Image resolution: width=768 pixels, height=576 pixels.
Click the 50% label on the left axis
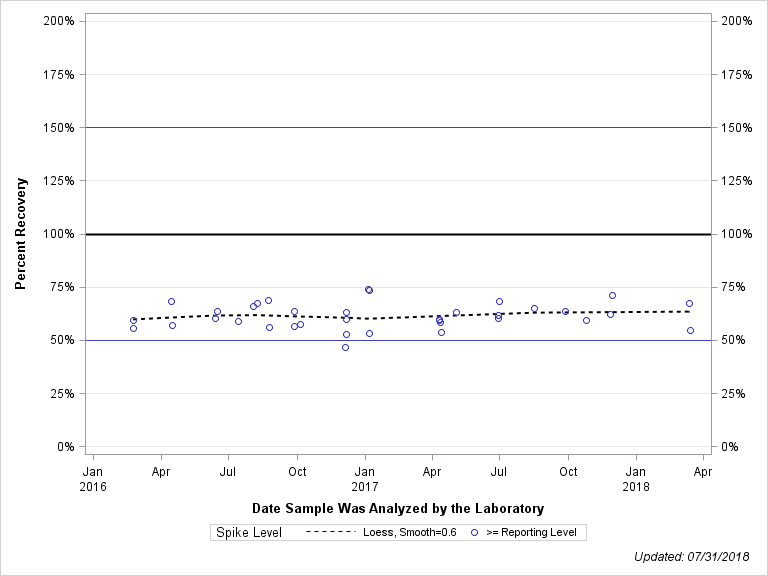tap(62, 340)
